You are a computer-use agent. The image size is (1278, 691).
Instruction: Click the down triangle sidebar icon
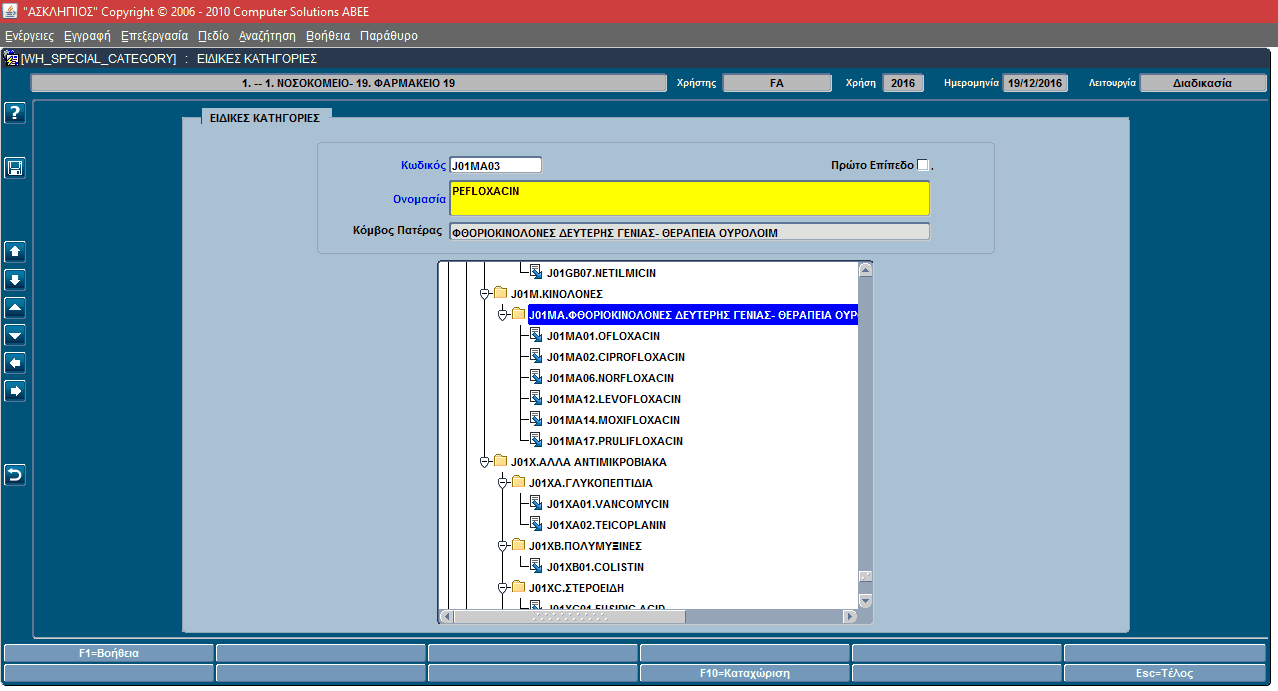pyautogui.click(x=15, y=335)
